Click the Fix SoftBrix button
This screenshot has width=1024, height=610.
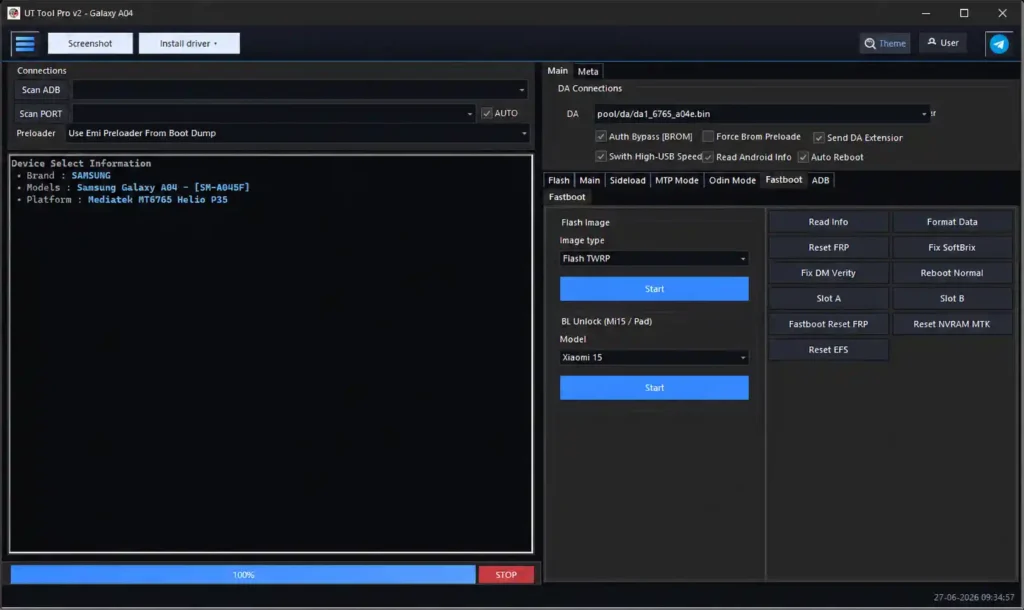952,248
